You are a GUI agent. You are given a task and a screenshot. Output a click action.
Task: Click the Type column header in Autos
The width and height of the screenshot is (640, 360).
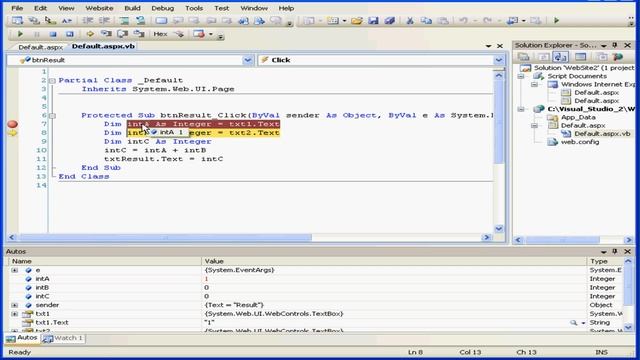pyautogui.click(x=605, y=261)
